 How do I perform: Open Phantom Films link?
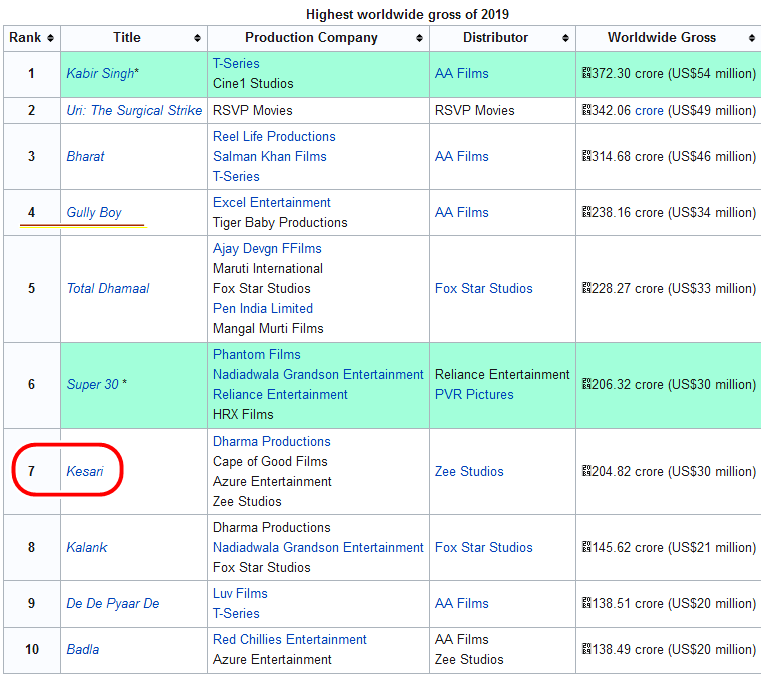pos(257,354)
